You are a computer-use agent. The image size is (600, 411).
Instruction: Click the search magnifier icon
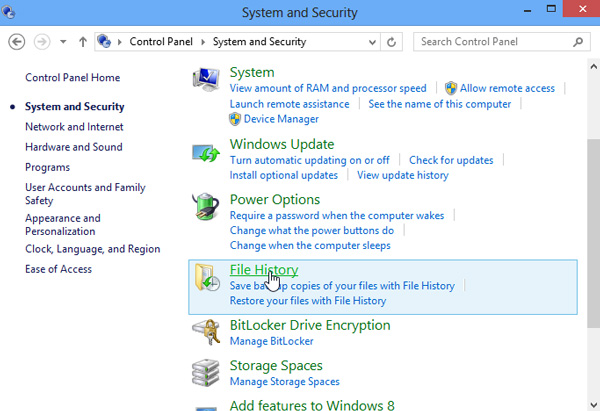coord(578,42)
